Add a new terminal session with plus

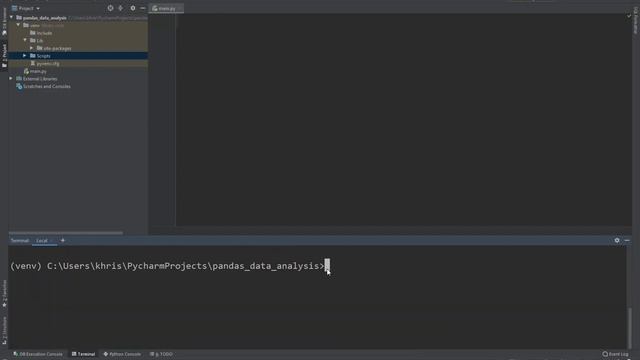[x=62, y=240]
